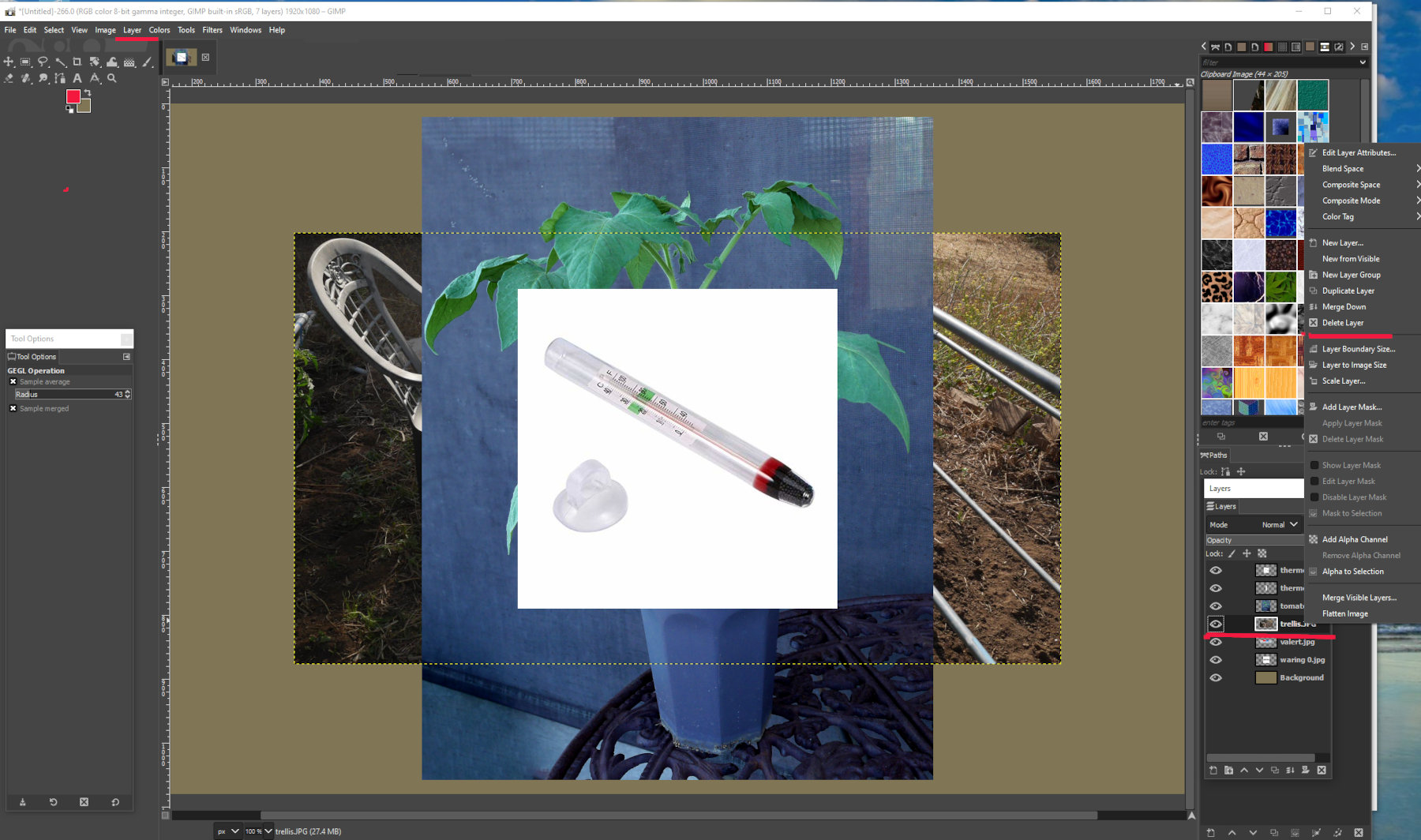Reset colors to default black and white
The image size is (1421, 840).
[x=69, y=109]
